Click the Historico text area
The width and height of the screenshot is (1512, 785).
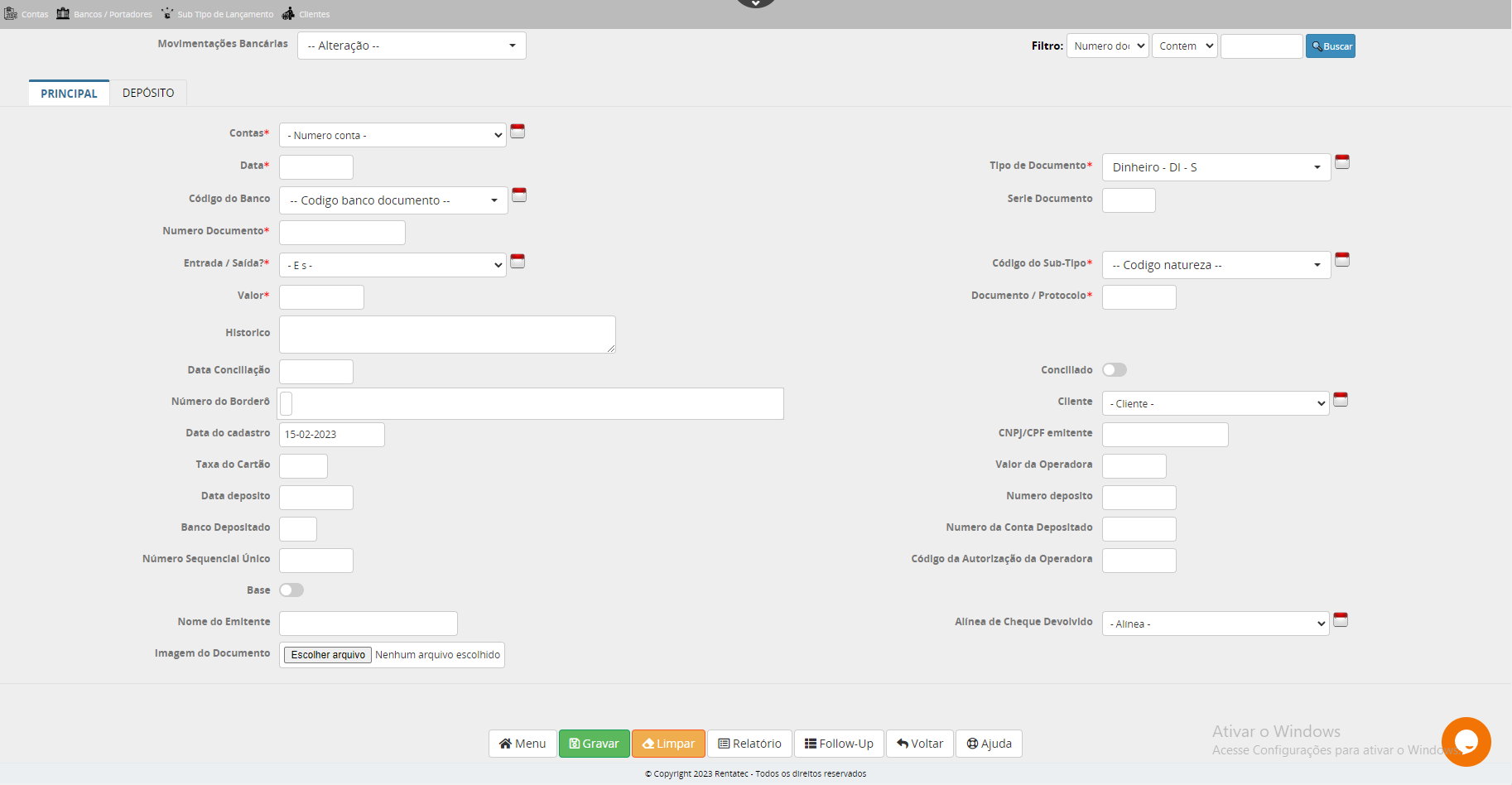pos(447,335)
